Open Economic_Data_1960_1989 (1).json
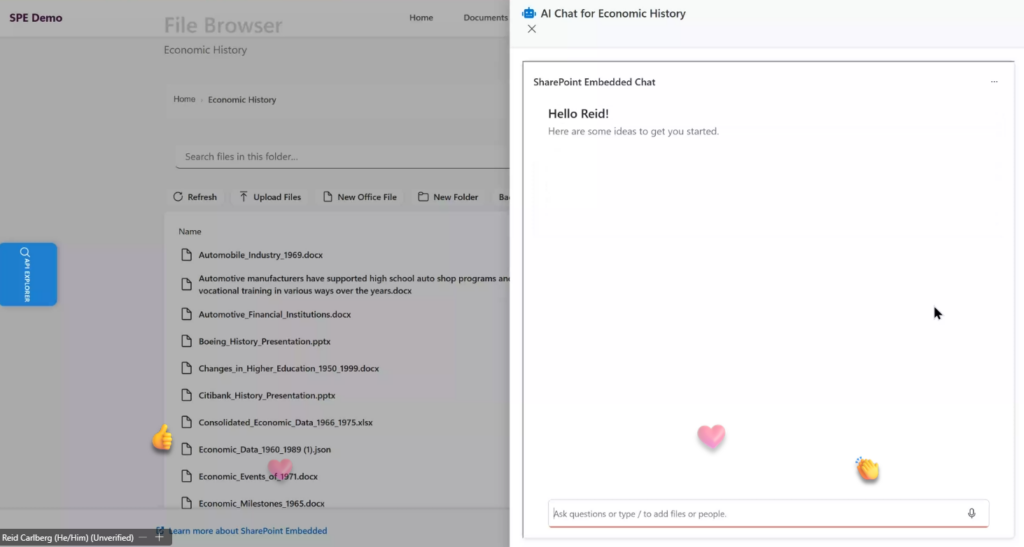1024x547 pixels. pyautogui.click(x=264, y=450)
